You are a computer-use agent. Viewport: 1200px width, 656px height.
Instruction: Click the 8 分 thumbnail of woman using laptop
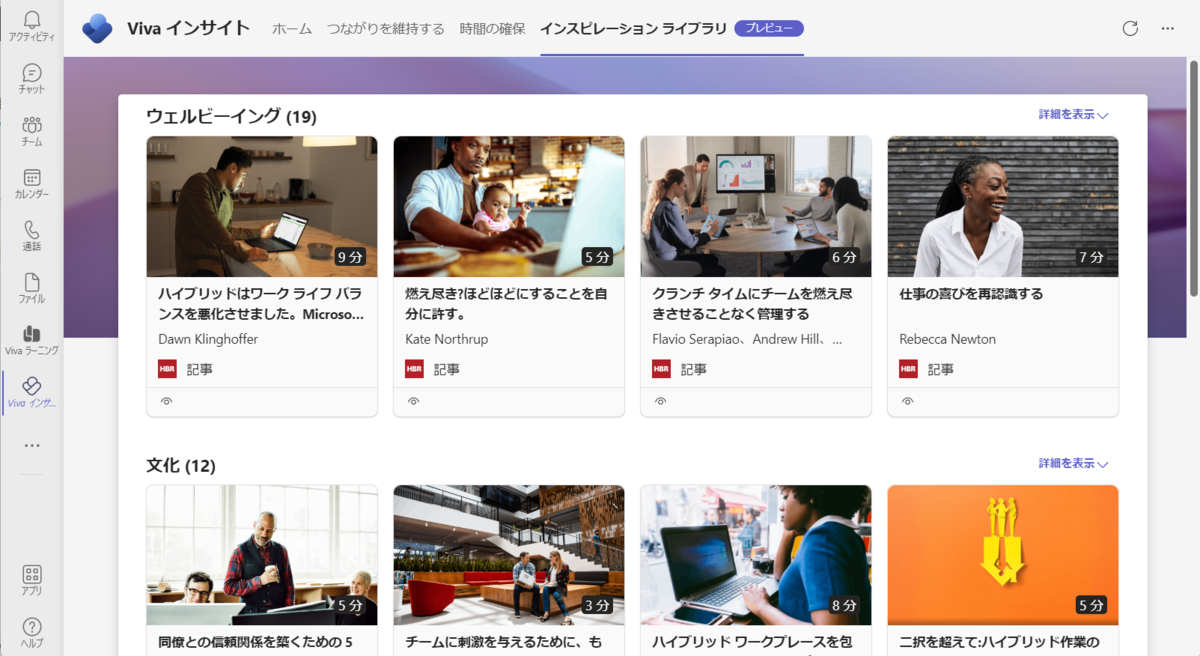[x=756, y=555]
